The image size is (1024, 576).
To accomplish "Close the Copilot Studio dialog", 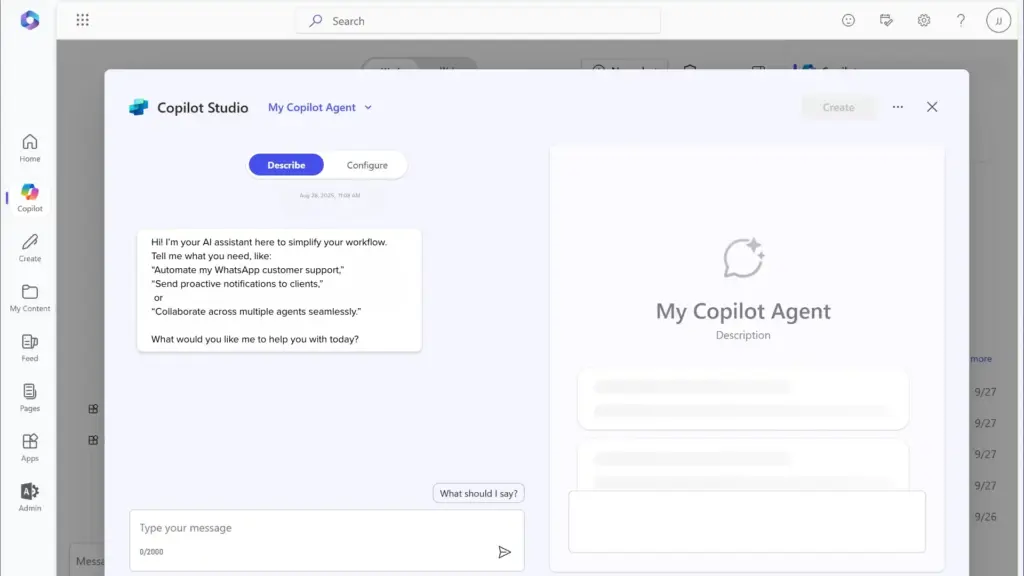I will [932, 107].
